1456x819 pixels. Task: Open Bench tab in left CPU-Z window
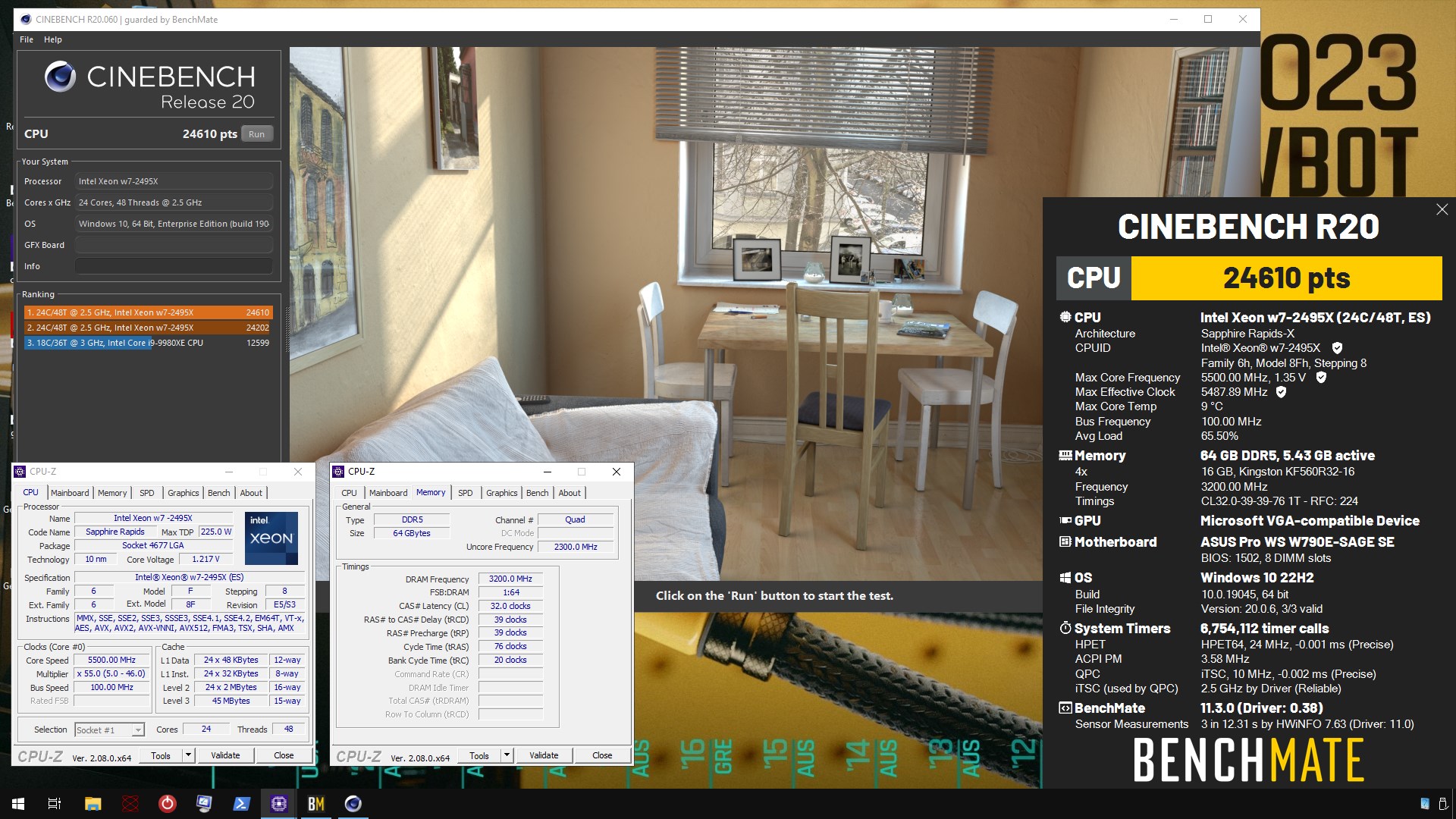click(x=218, y=493)
